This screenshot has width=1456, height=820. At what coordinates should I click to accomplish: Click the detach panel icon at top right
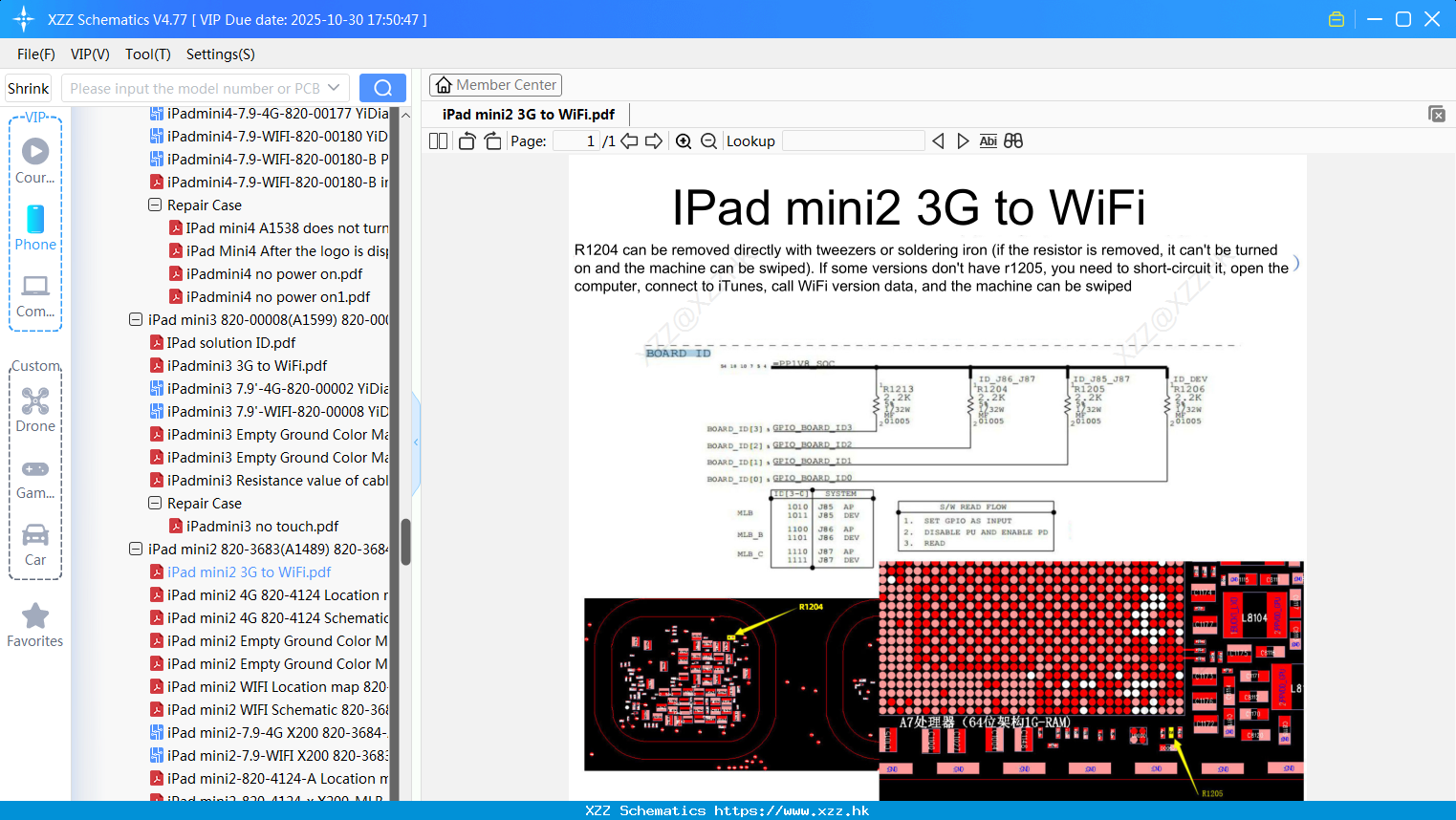click(1437, 114)
